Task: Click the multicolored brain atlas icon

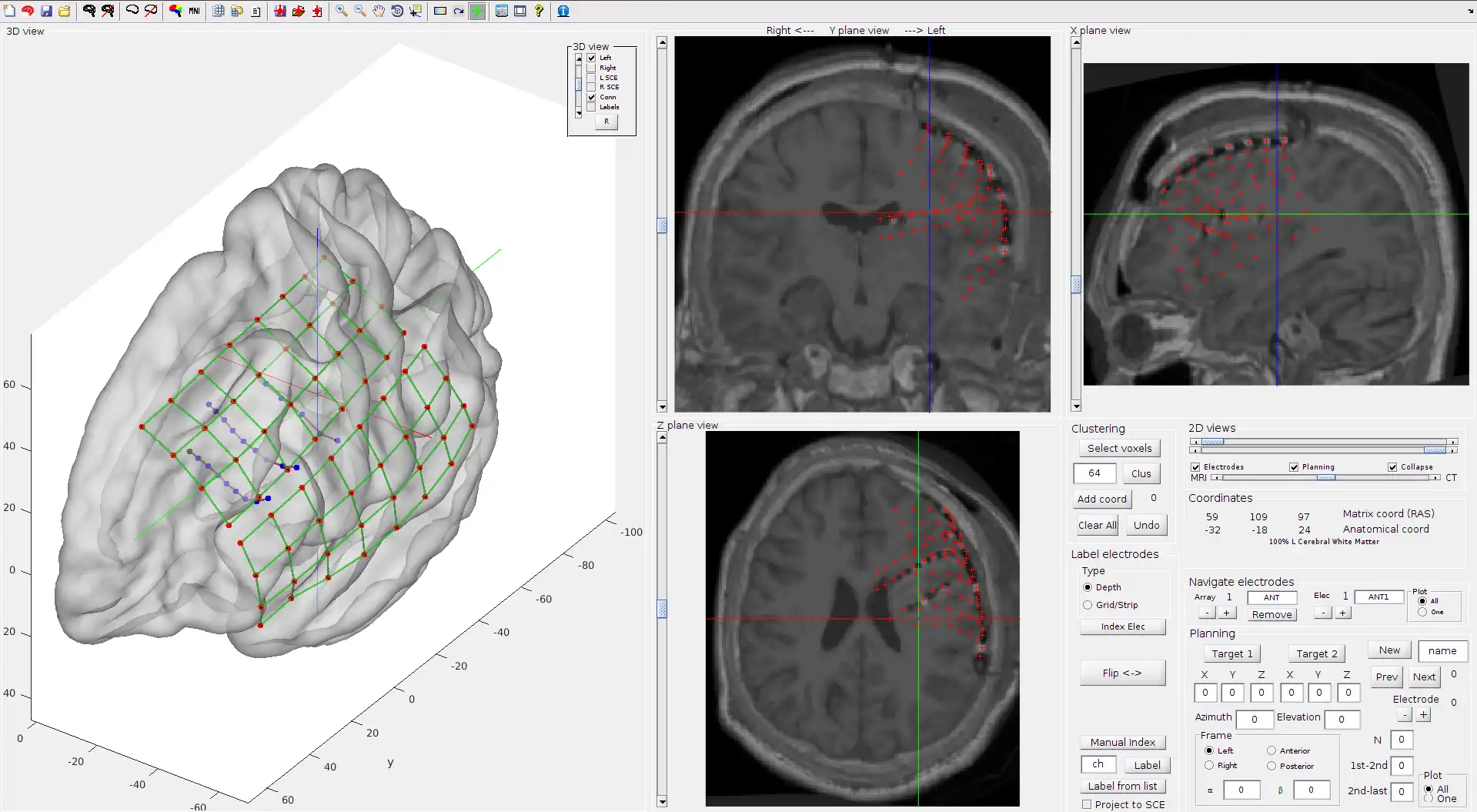Action: pos(175,11)
